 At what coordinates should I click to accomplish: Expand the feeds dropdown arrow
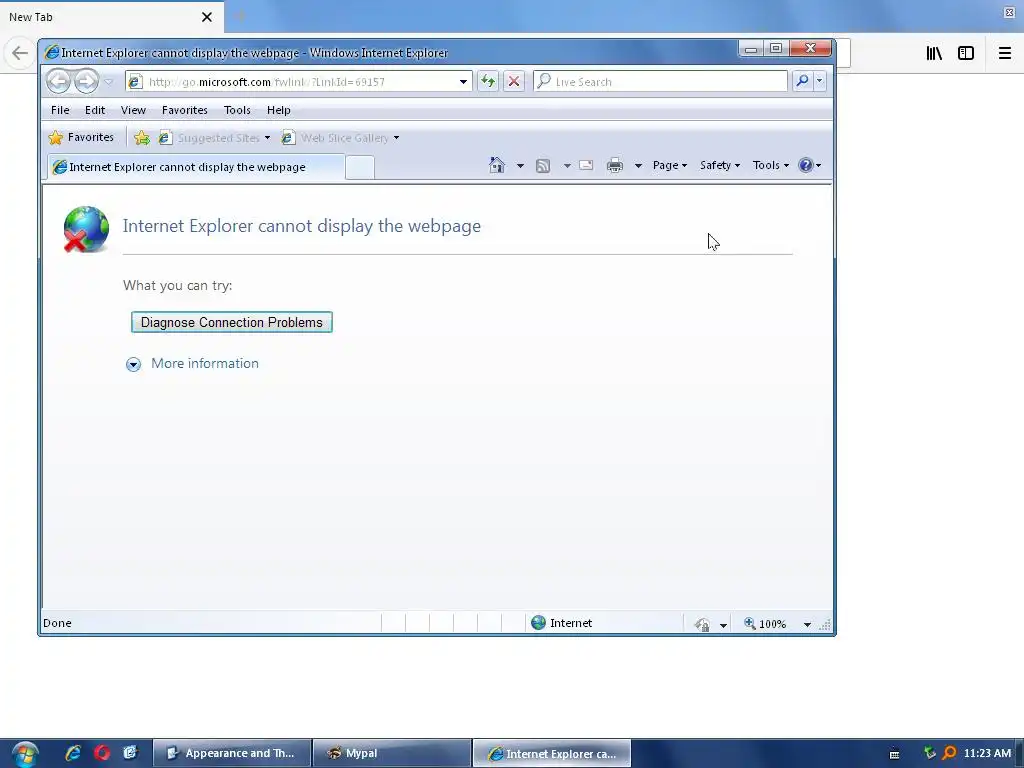[x=567, y=166]
